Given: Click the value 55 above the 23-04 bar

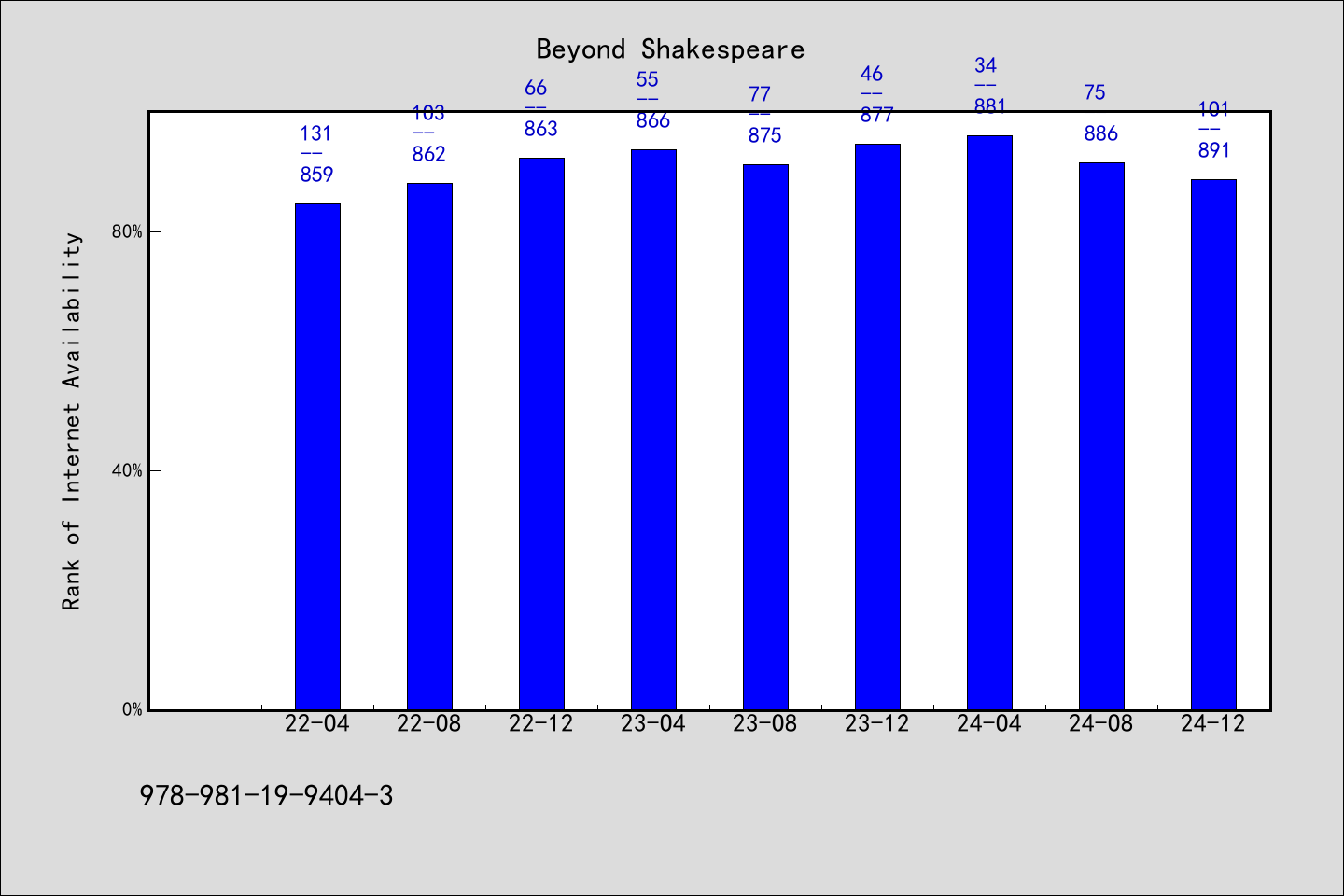Looking at the screenshot, I should 648,79.
